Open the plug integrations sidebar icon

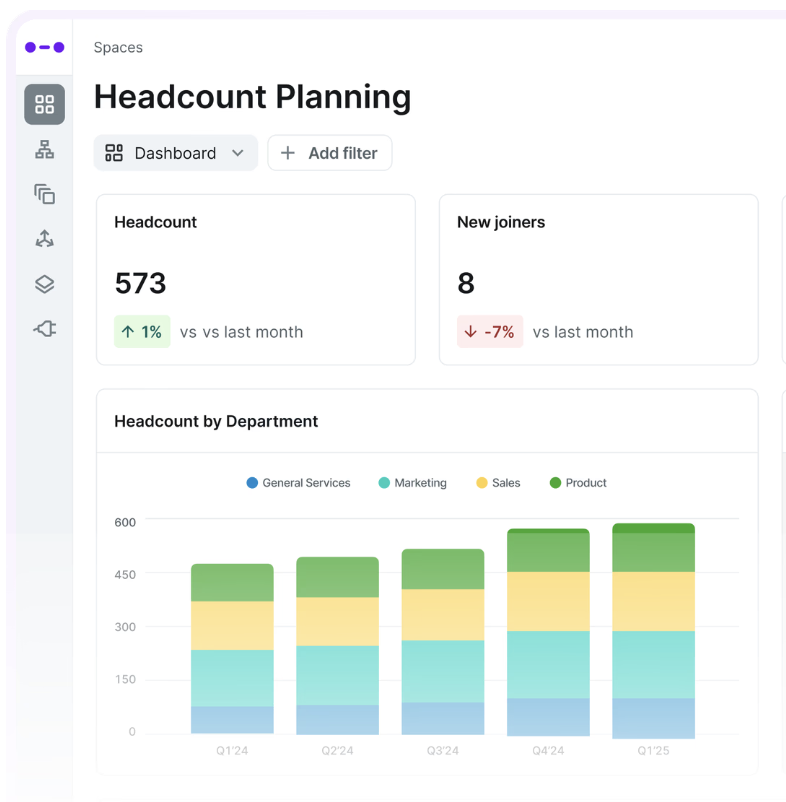(x=44, y=328)
